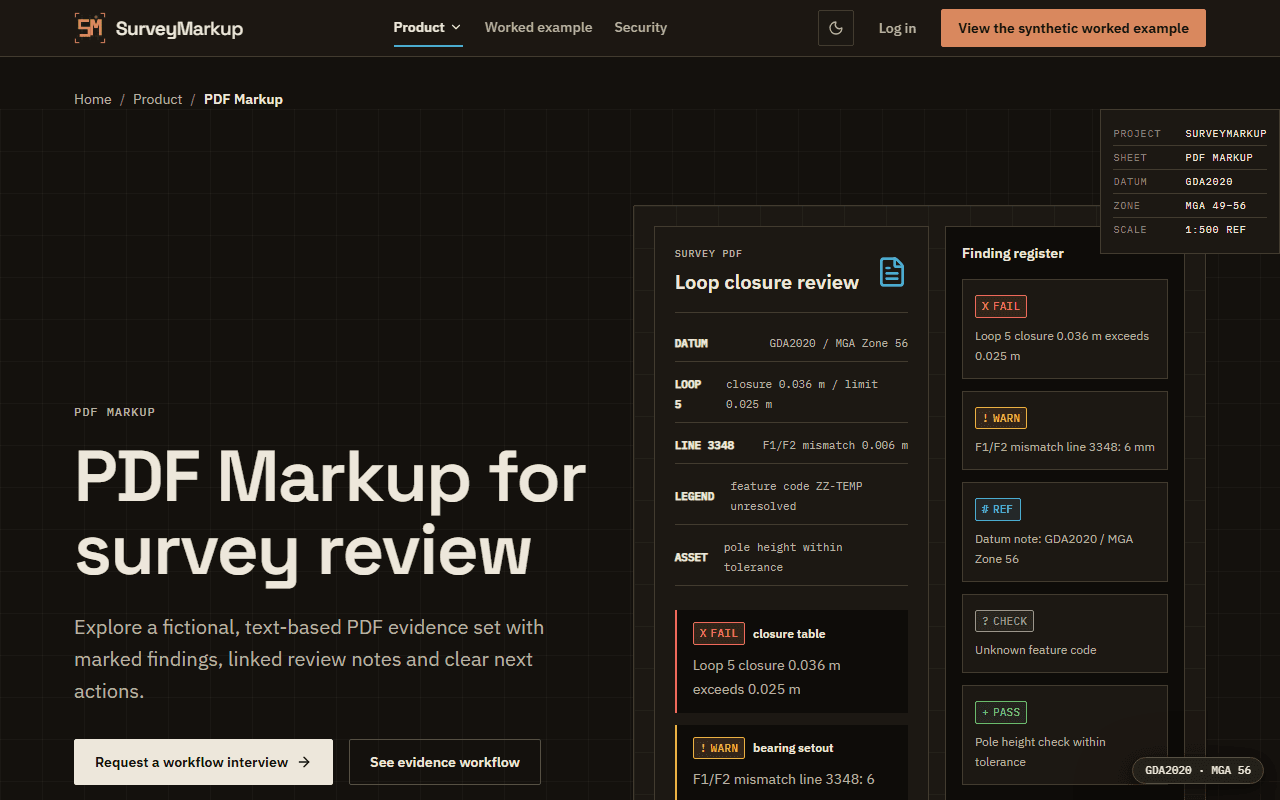The height and width of the screenshot is (800, 1280).
Task: Open the Product dropdown menu
Action: click(x=428, y=28)
